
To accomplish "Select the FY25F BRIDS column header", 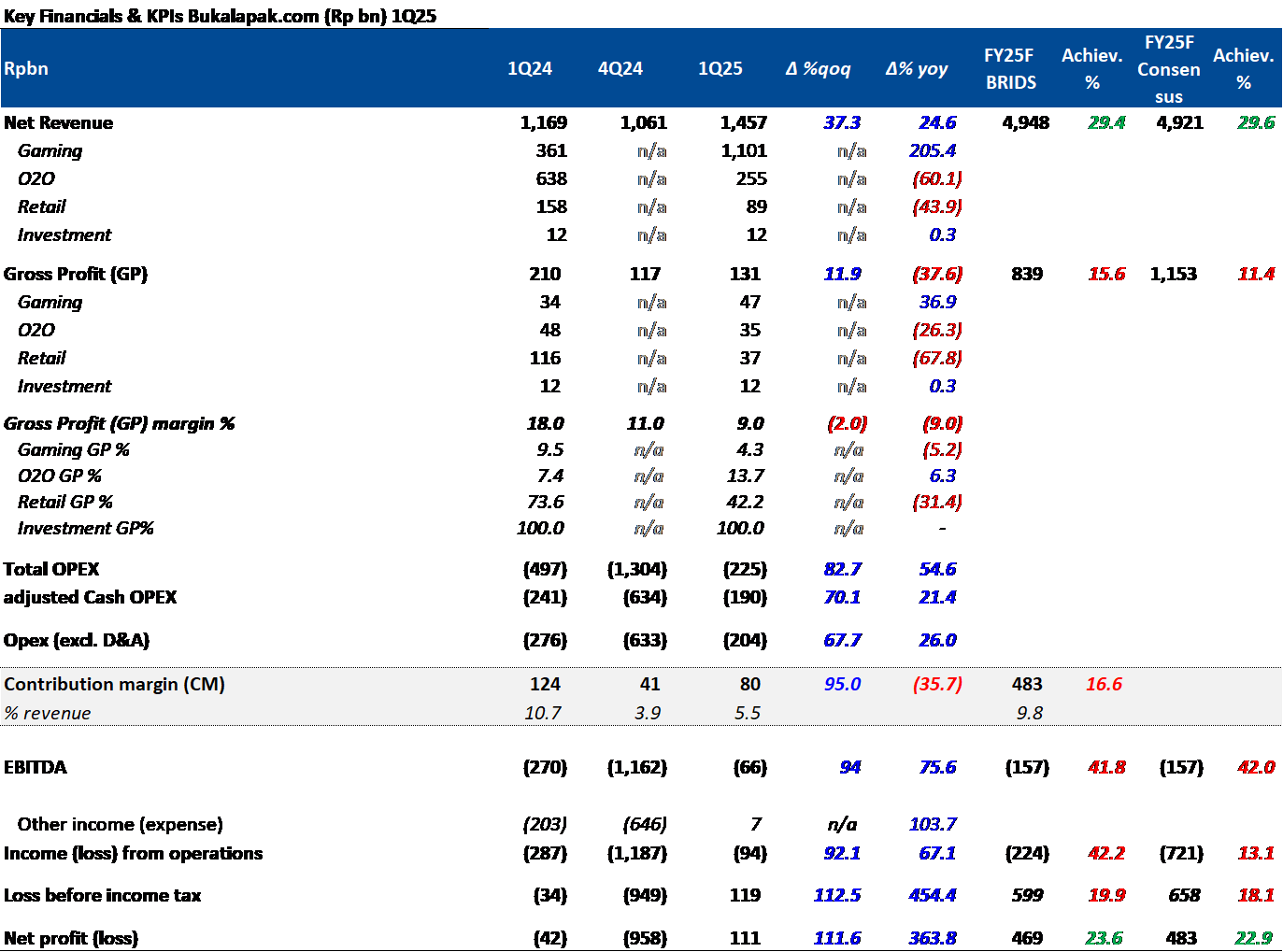I will [x=1010, y=68].
